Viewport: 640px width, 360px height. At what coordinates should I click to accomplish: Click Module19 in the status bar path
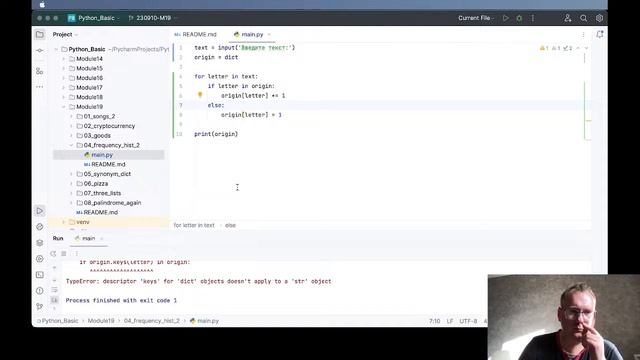coord(101,321)
